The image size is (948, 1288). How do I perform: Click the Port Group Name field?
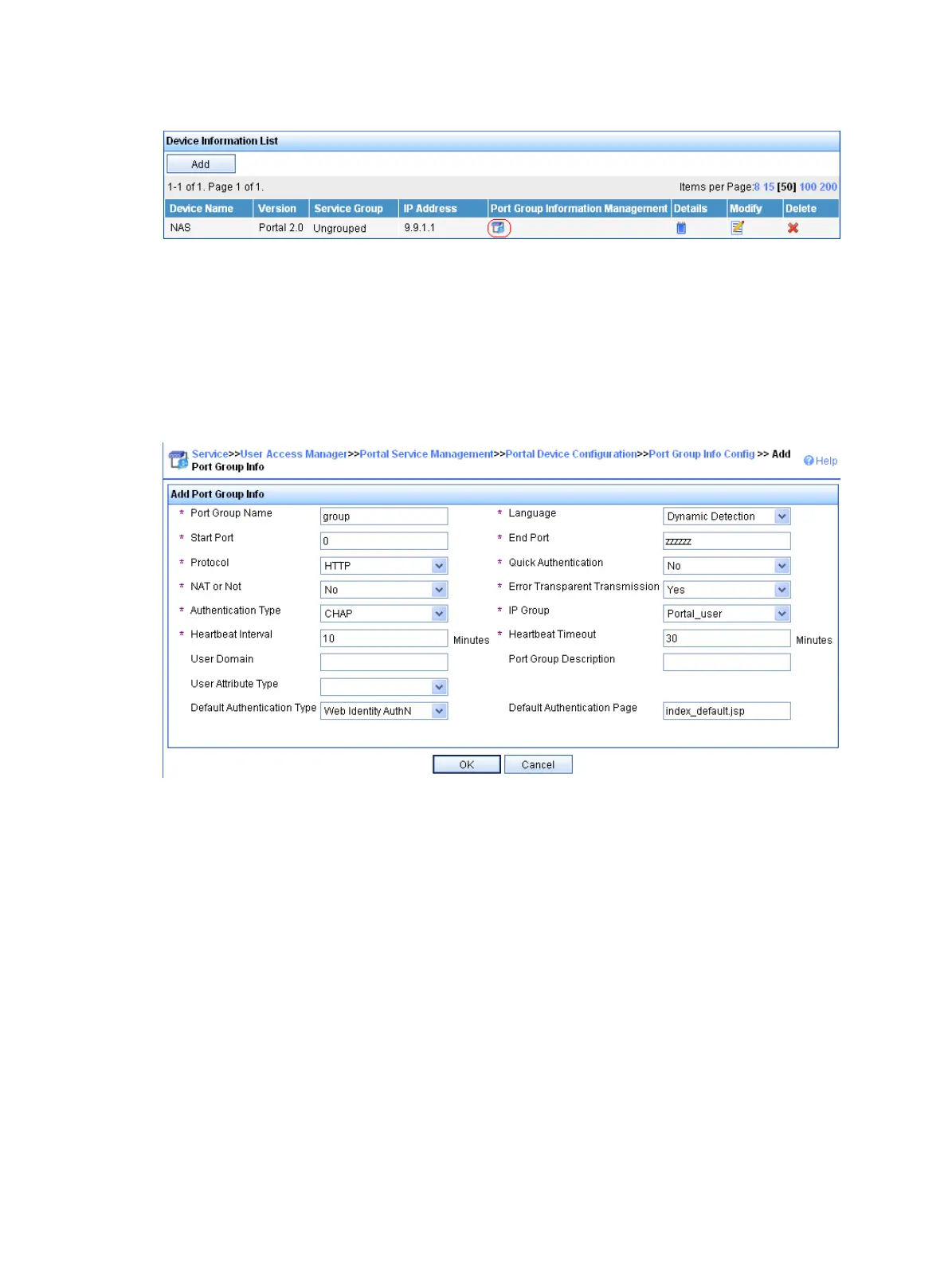click(x=384, y=516)
